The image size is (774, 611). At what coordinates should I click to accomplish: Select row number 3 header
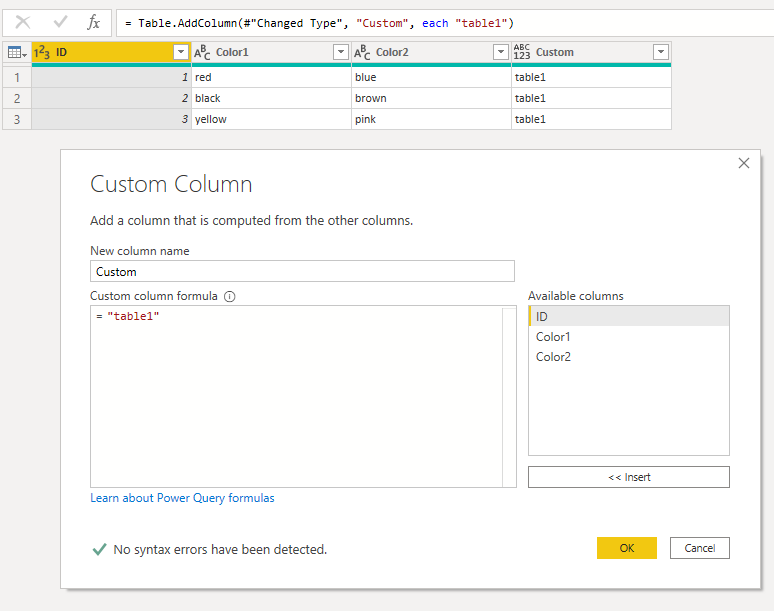pyautogui.click(x=17, y=119)
